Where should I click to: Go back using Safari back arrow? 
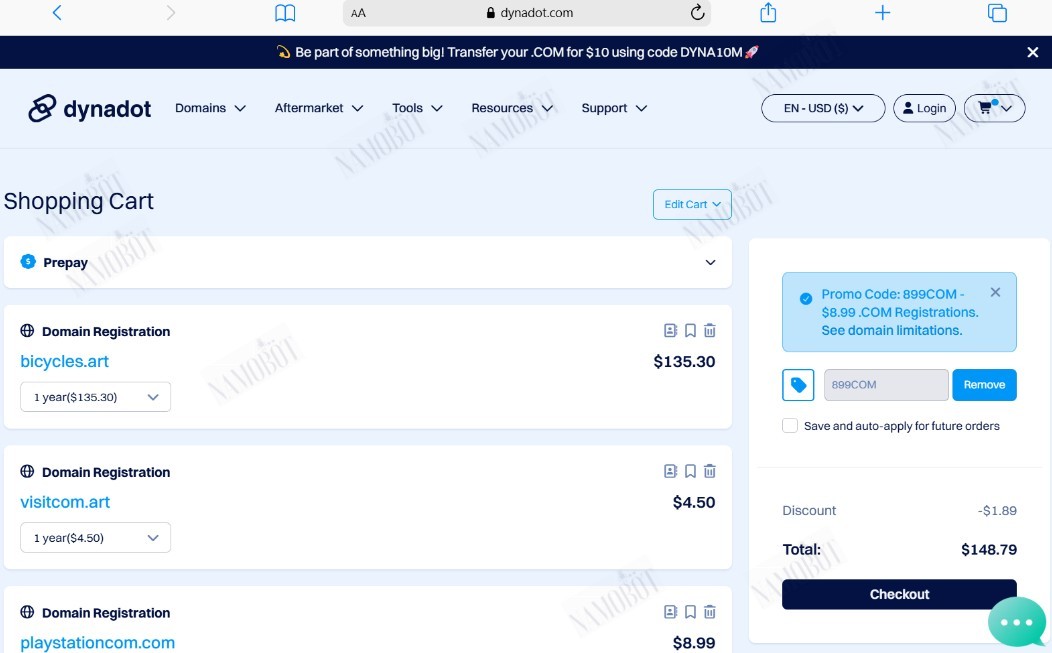click(x=57, y=13)
